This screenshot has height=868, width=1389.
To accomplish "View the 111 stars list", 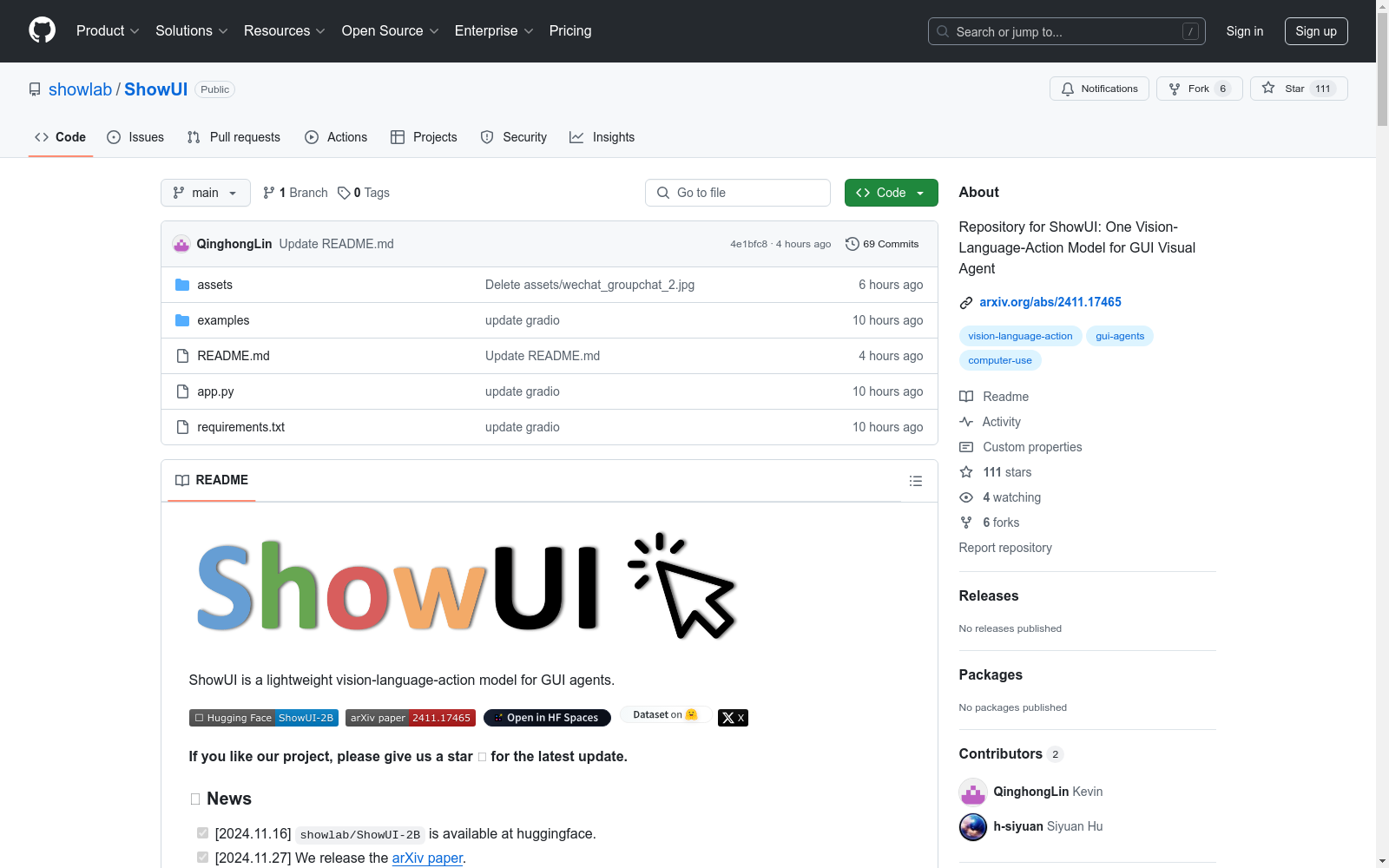I will point(996,472).
